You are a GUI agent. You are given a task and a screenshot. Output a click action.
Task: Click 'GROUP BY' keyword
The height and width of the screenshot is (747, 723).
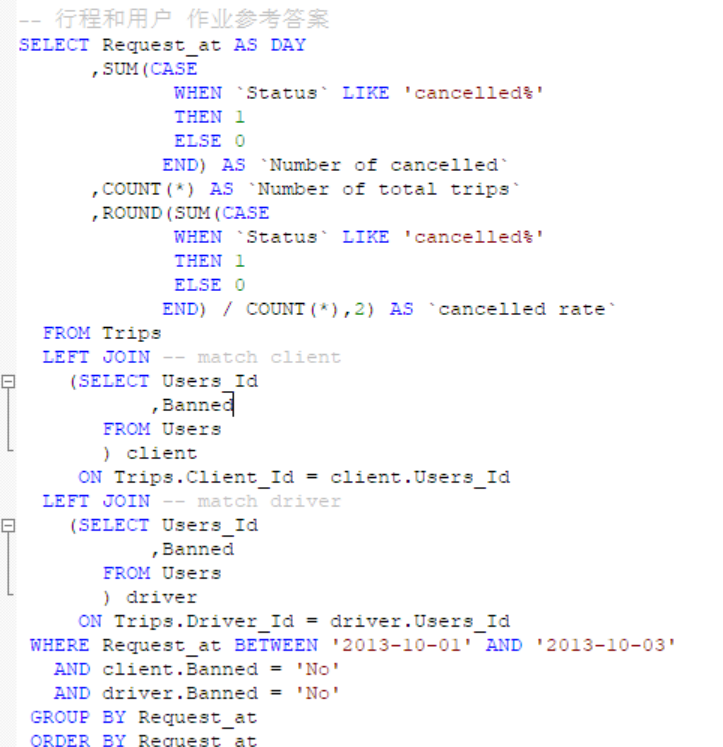78,717
